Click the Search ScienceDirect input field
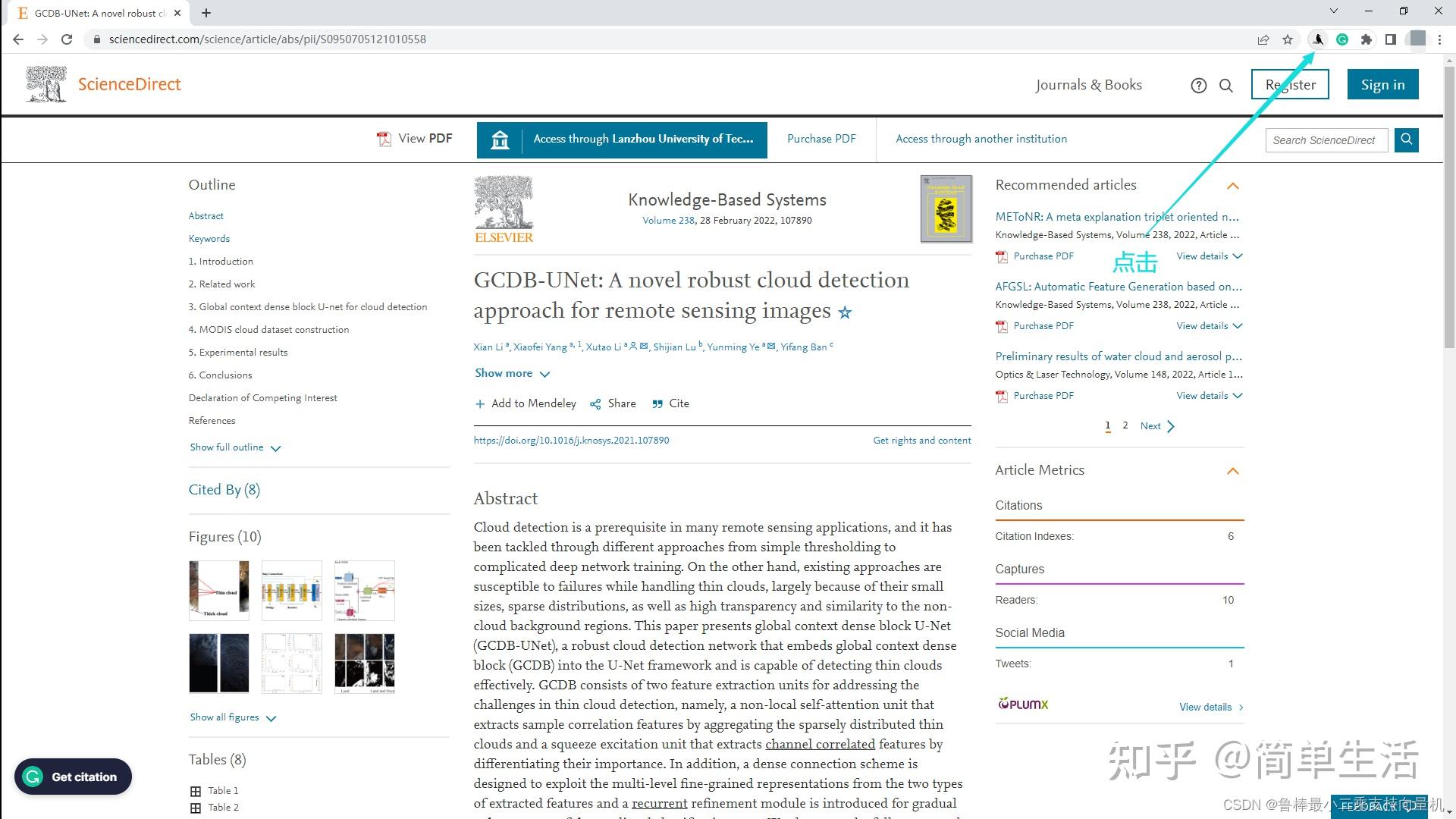The image size is (1456, 819). coord(1326,140)
